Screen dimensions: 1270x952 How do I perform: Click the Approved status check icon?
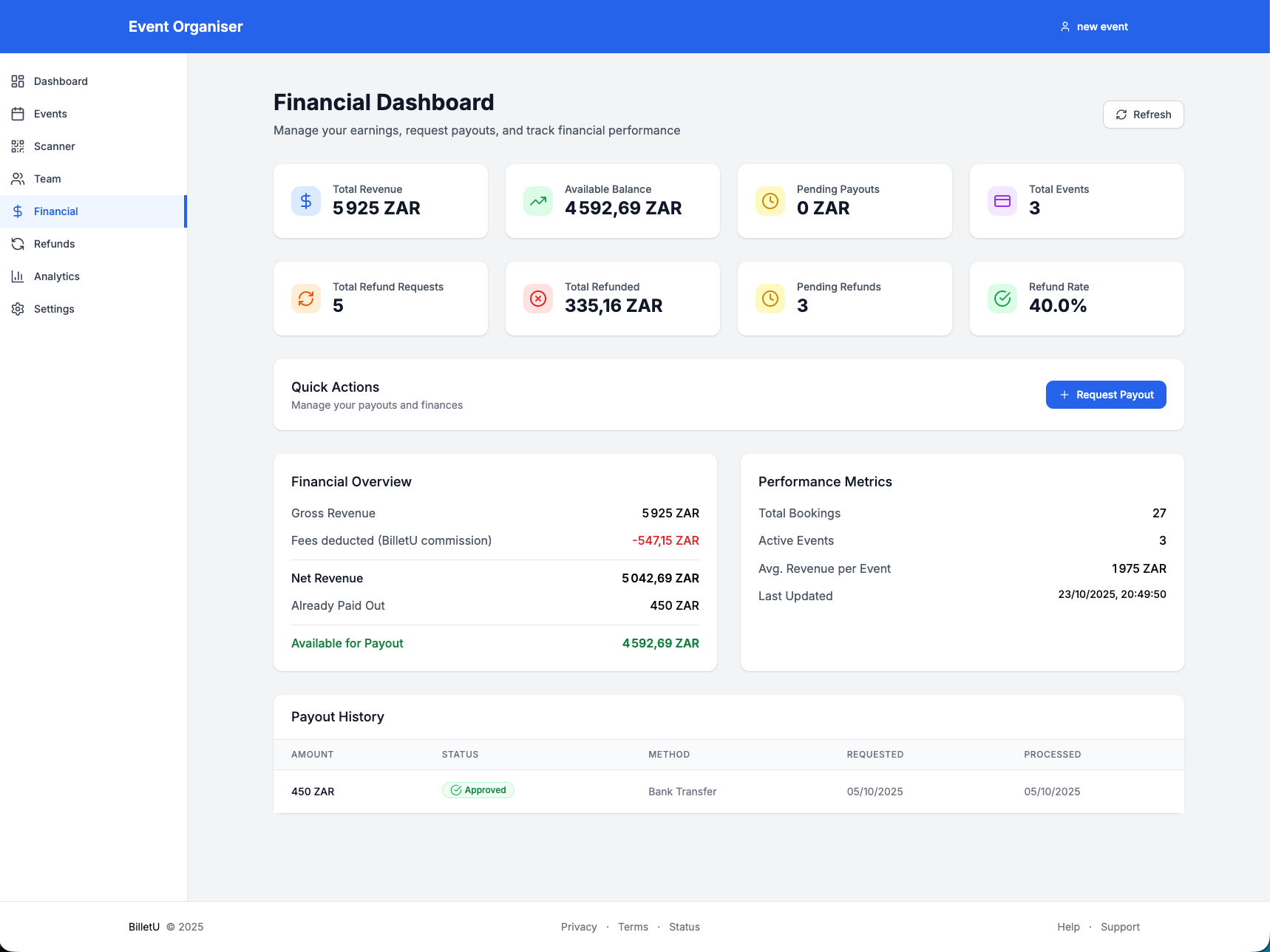coord(456,790)
